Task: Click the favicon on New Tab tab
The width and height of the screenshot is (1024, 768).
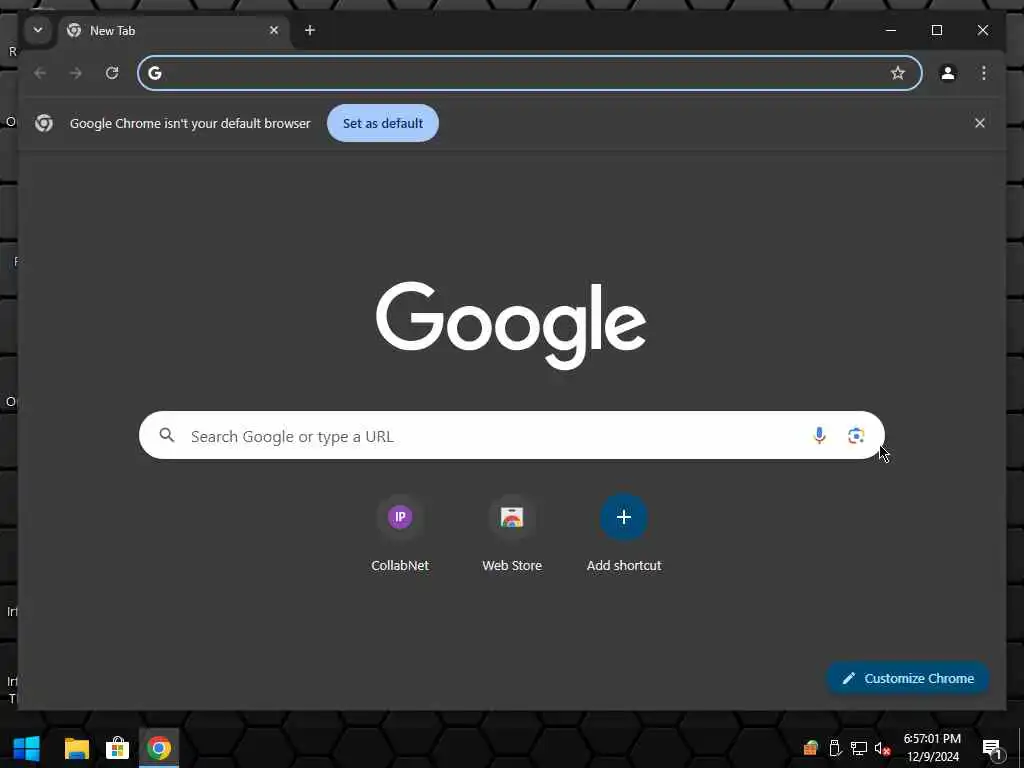Action: (74, 30)
